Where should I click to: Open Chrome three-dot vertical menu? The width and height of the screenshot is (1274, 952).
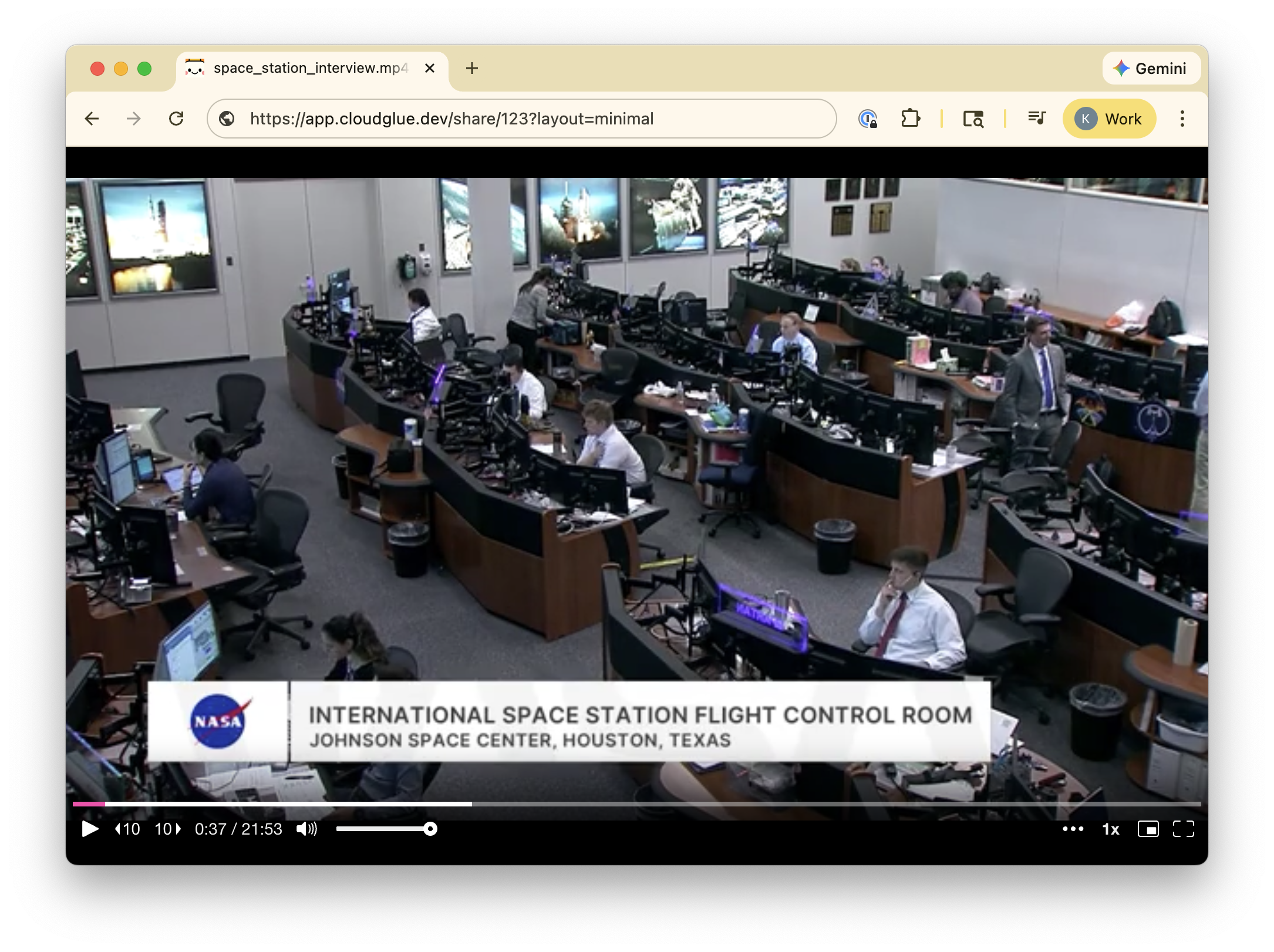[x=1182, y=119]
